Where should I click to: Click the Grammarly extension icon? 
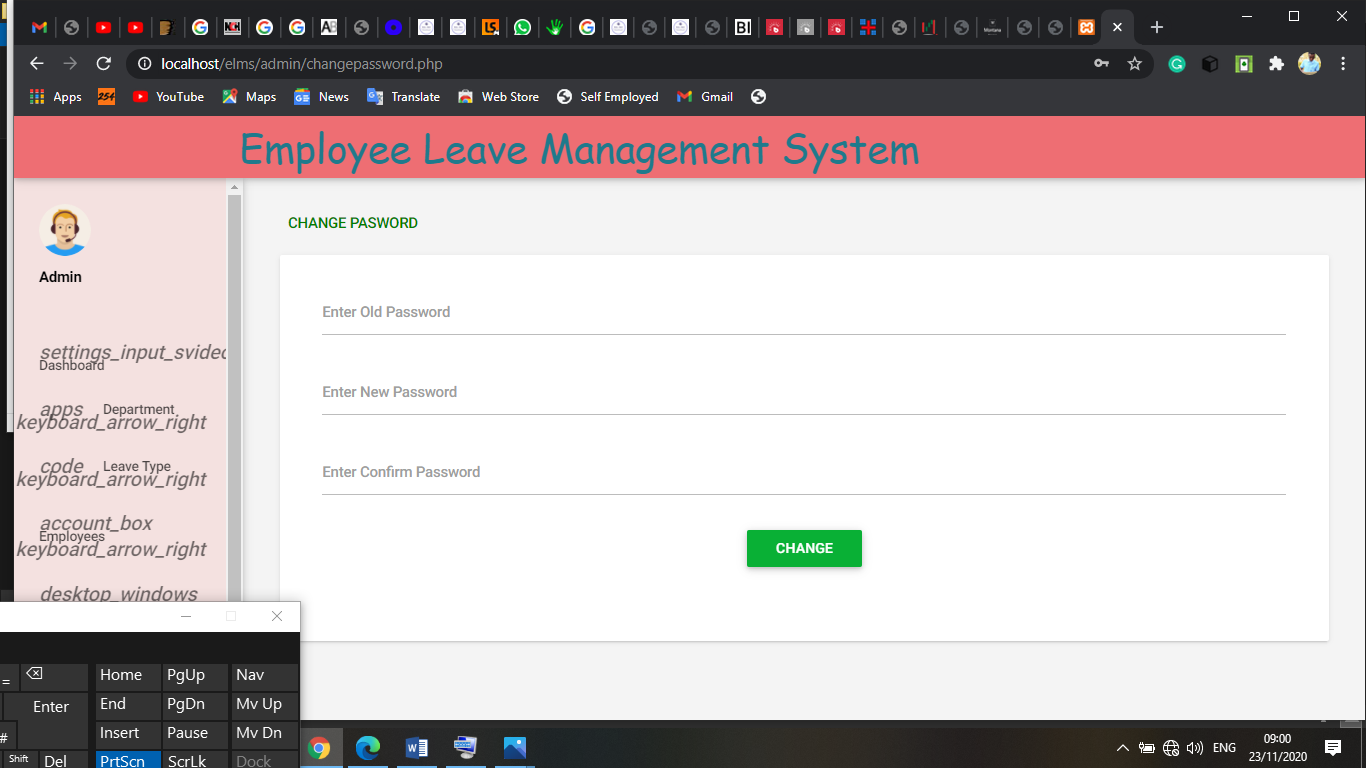pos(1177,64)
